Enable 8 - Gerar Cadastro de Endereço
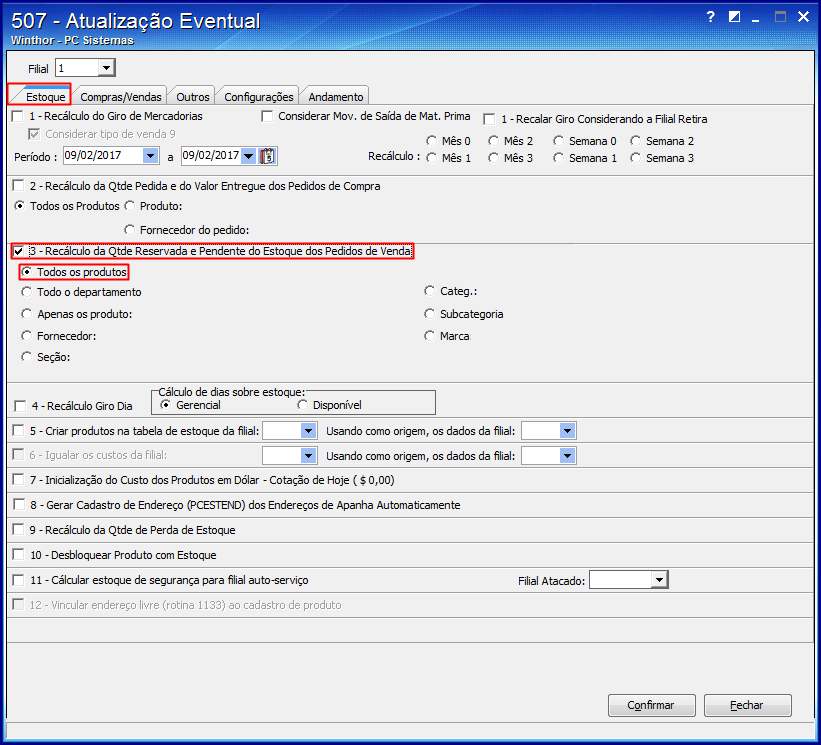The height and width of the screenshot is (745, 821). (x=19, y=505)
